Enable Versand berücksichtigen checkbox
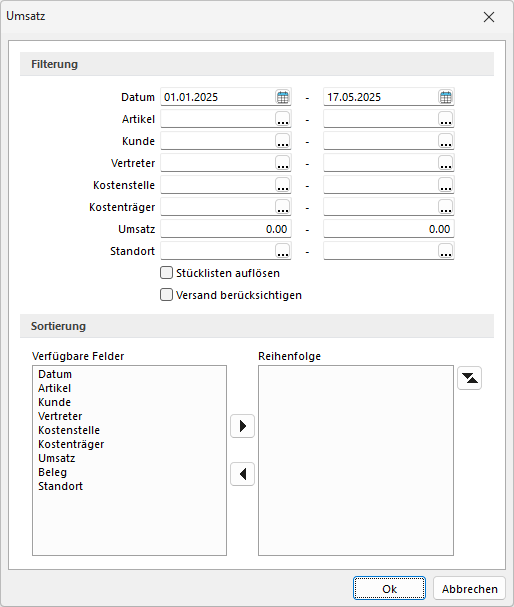This screenshot has height=607, width=514. pyautogui.click(x=166, y=295)
